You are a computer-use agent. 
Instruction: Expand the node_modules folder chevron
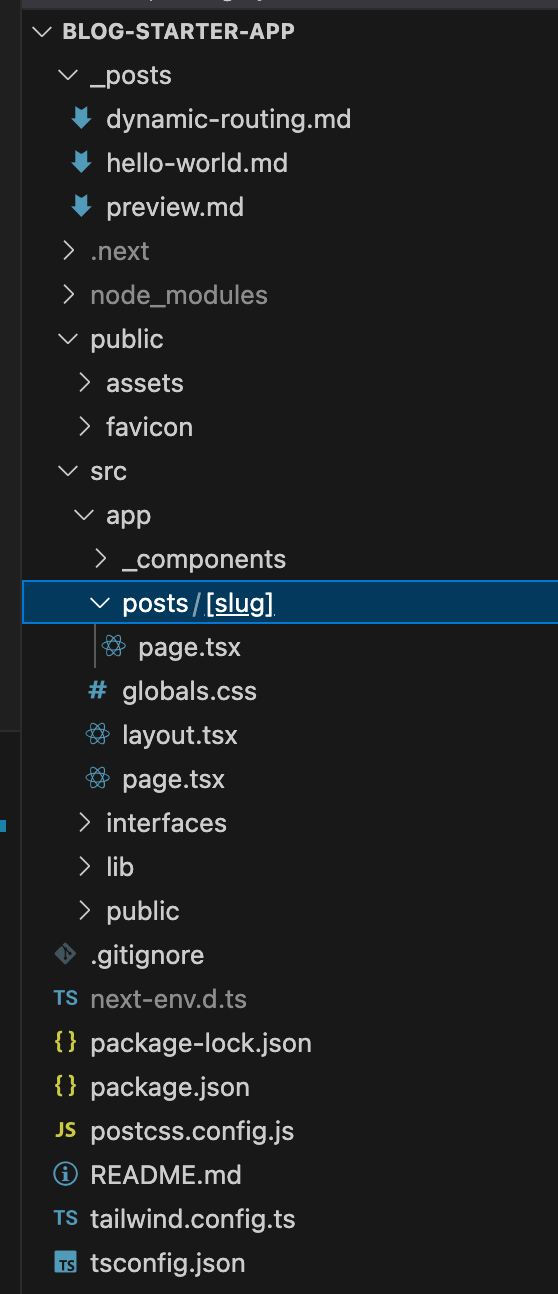click(x=68, y=295)
